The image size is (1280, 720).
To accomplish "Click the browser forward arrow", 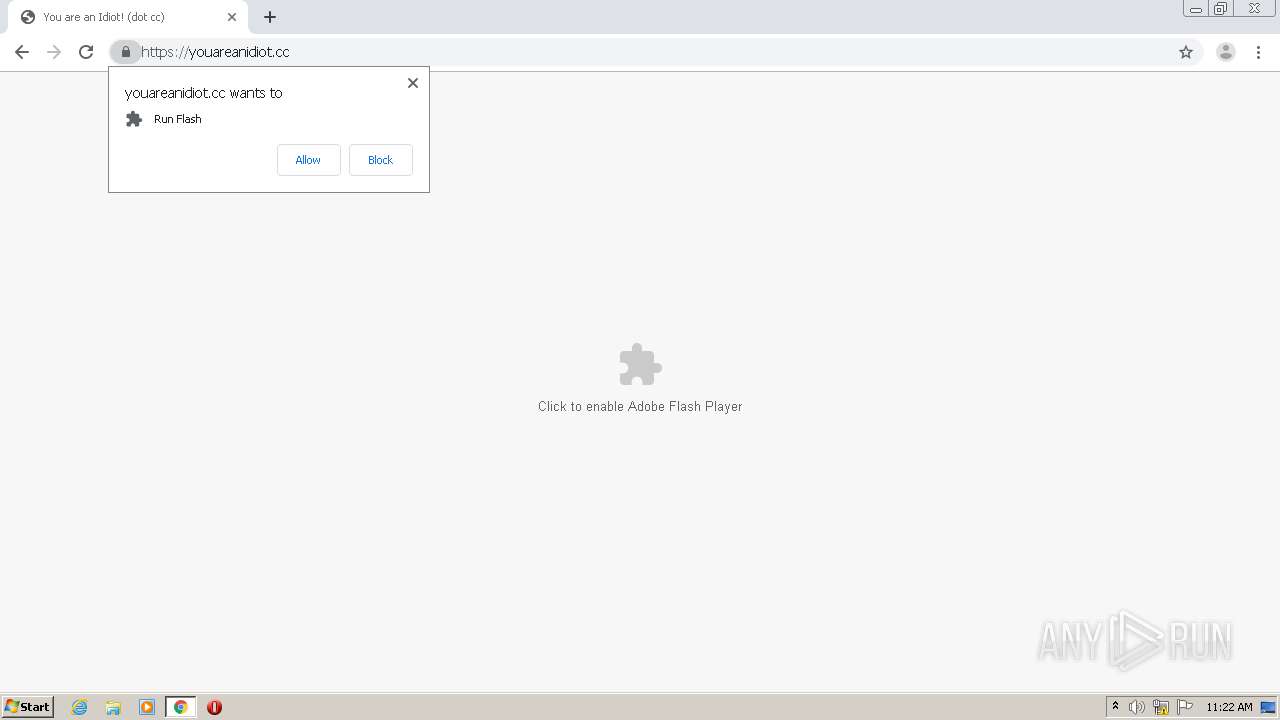I will point(54,52).
